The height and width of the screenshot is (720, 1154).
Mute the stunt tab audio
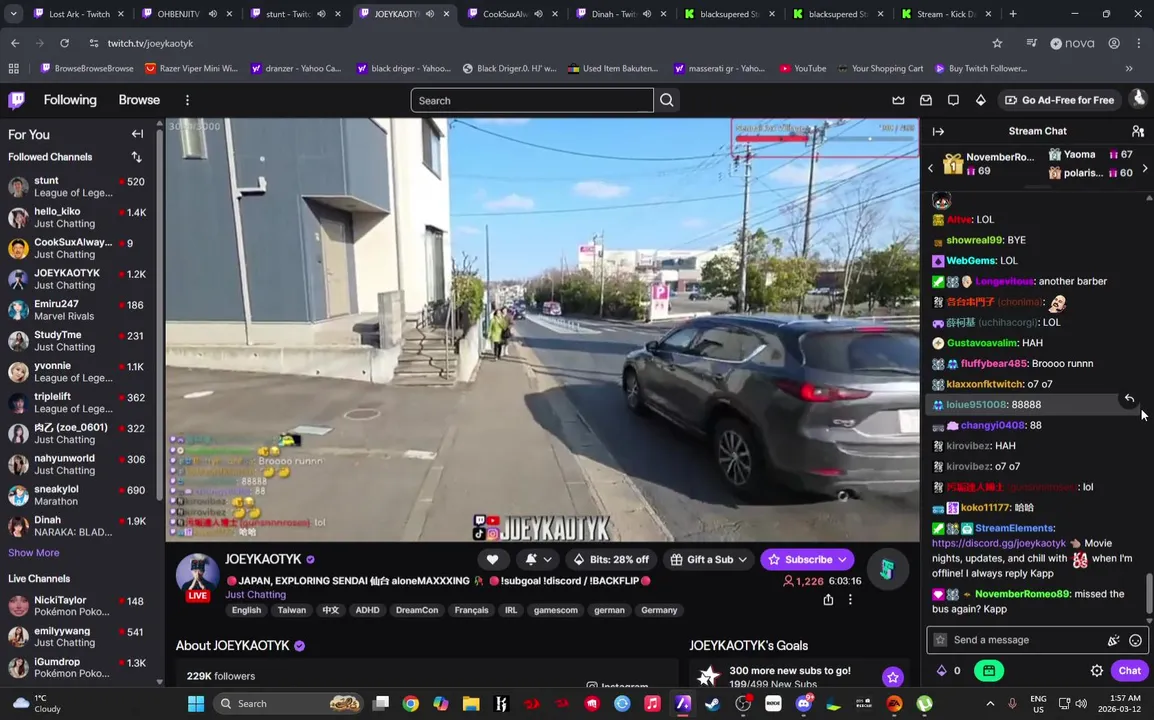tap(322, 14)
